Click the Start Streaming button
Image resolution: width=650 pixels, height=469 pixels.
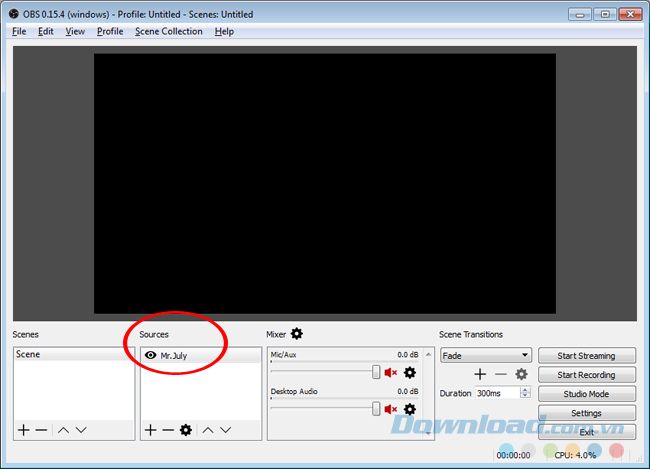(587, 356)
